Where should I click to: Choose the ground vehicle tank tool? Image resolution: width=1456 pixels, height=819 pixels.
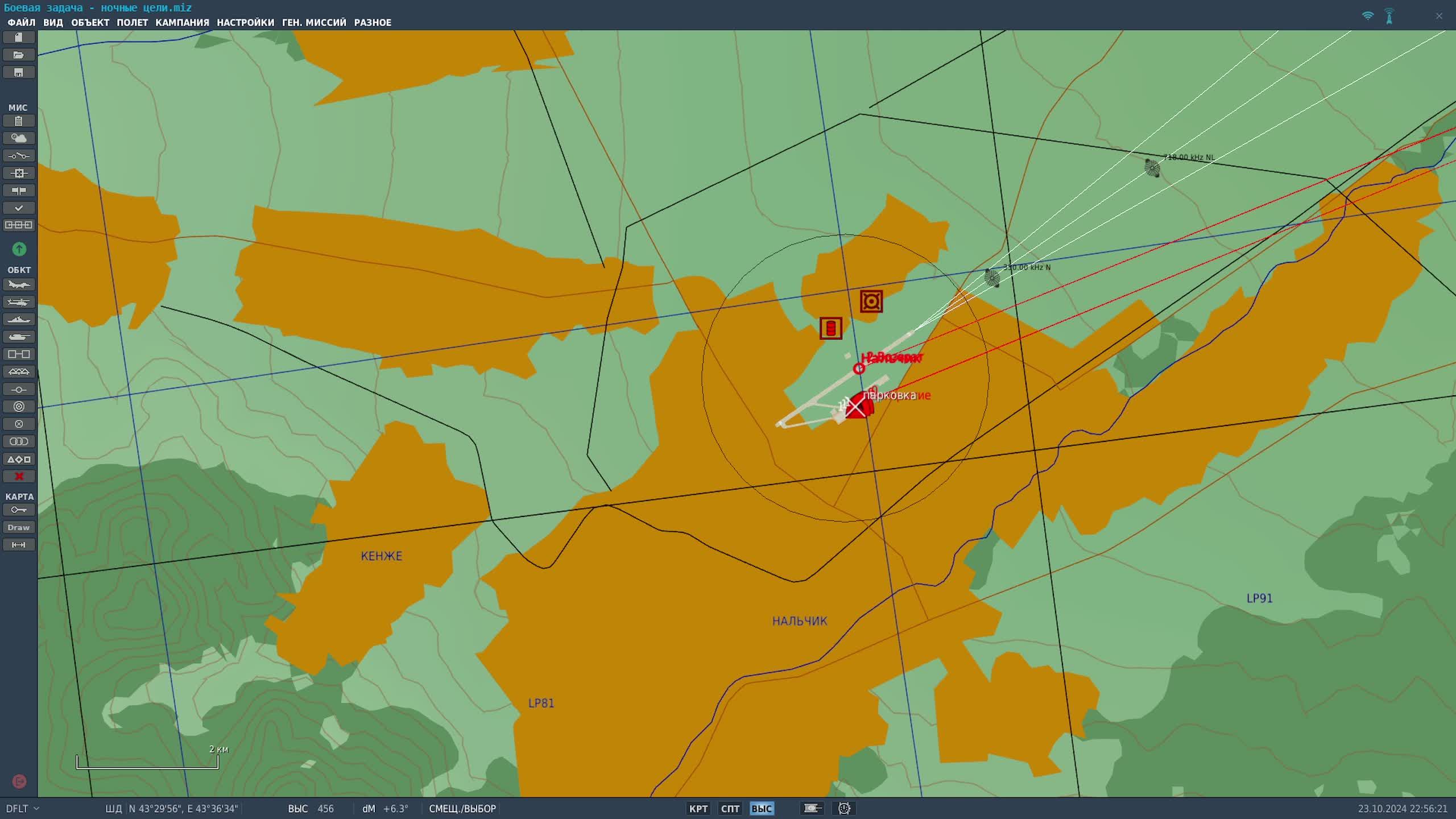pos(19,337)
